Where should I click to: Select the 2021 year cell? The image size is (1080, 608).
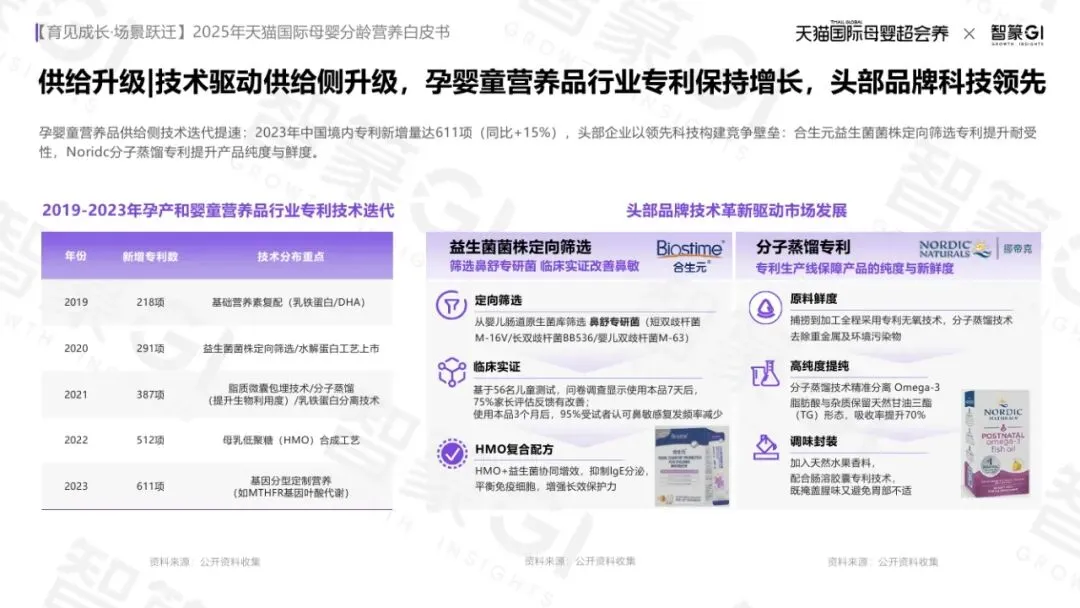[x=76, y=395]
